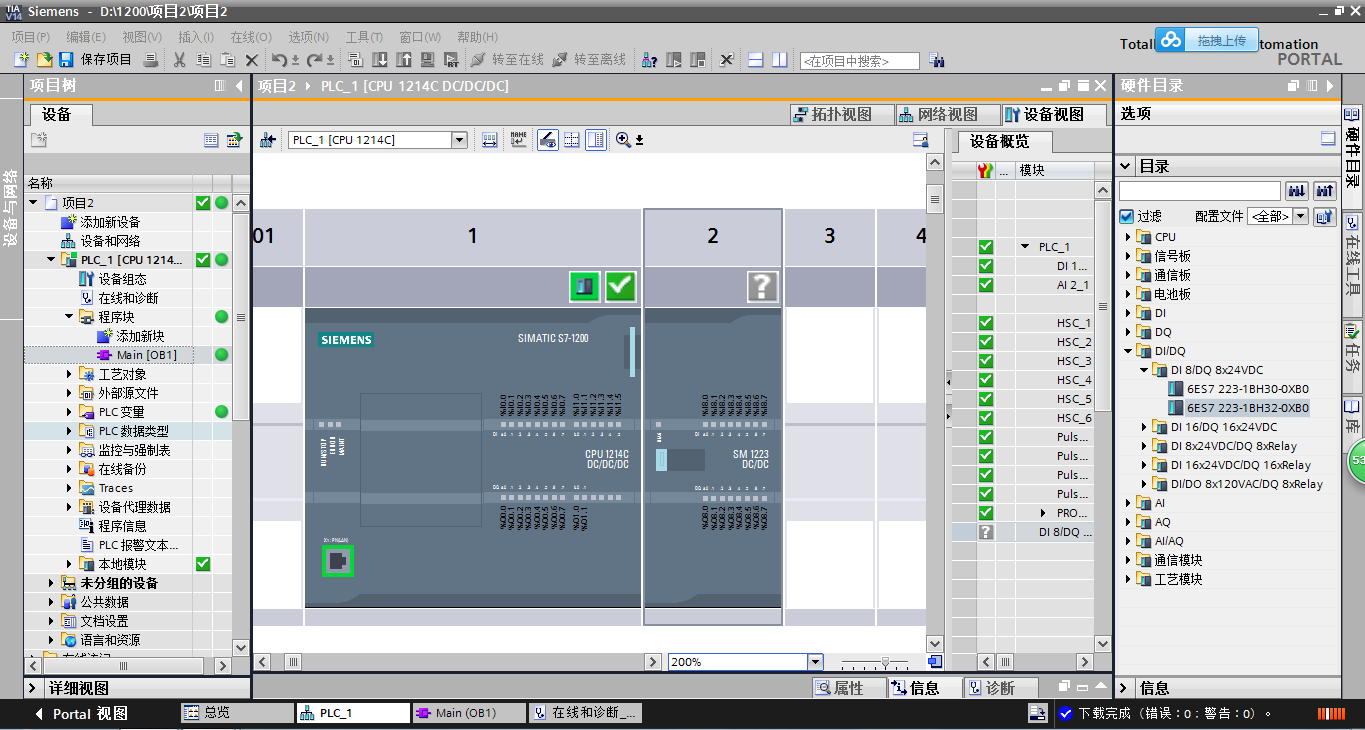Click the Go offline (转至离线) toolbar button
Viewport: 1365px width, 730px height.
(589, 60)
